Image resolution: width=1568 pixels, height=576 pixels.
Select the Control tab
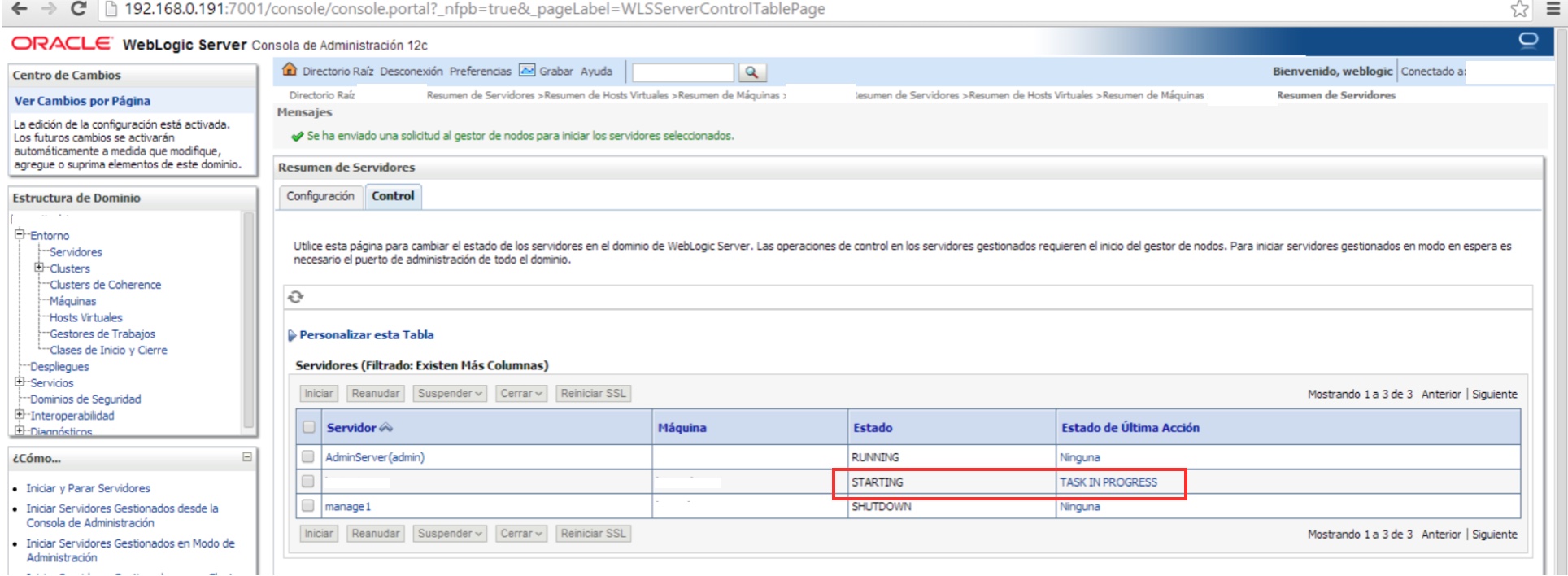[393, 196]
